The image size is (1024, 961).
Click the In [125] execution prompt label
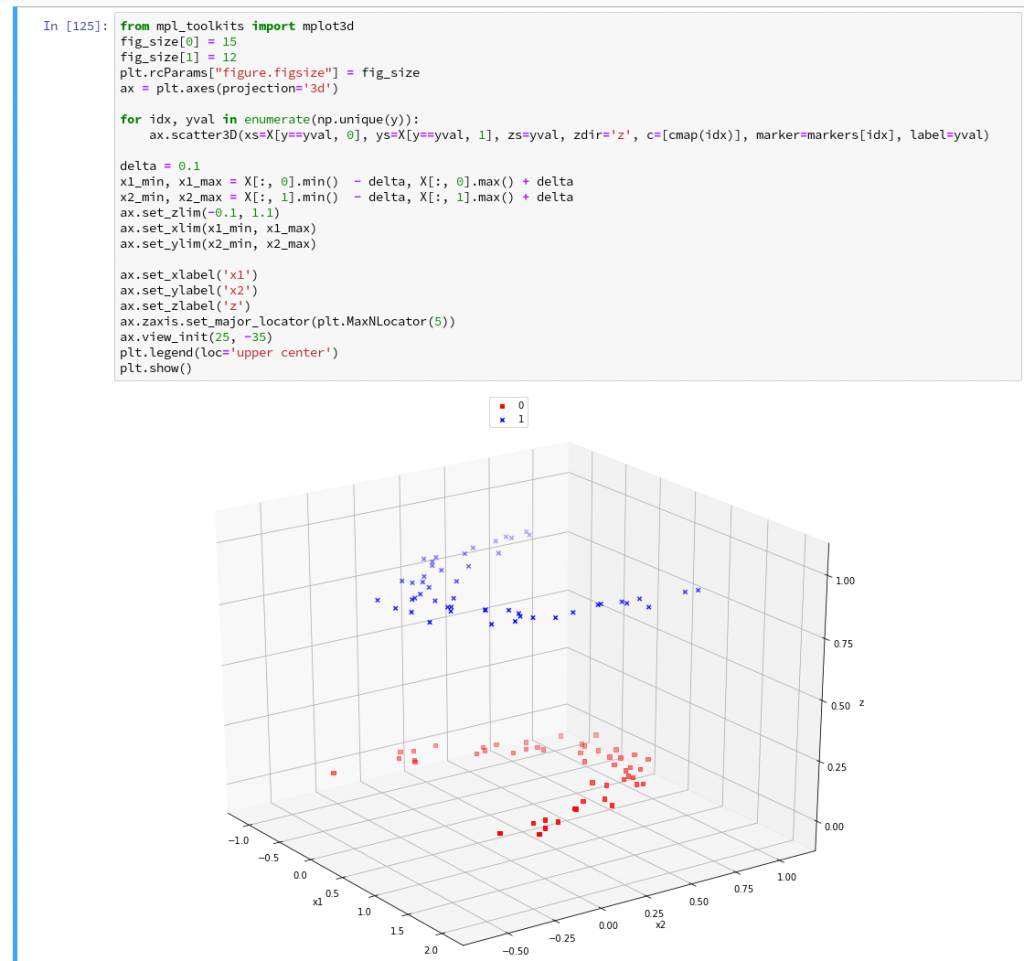coord(72,26)
